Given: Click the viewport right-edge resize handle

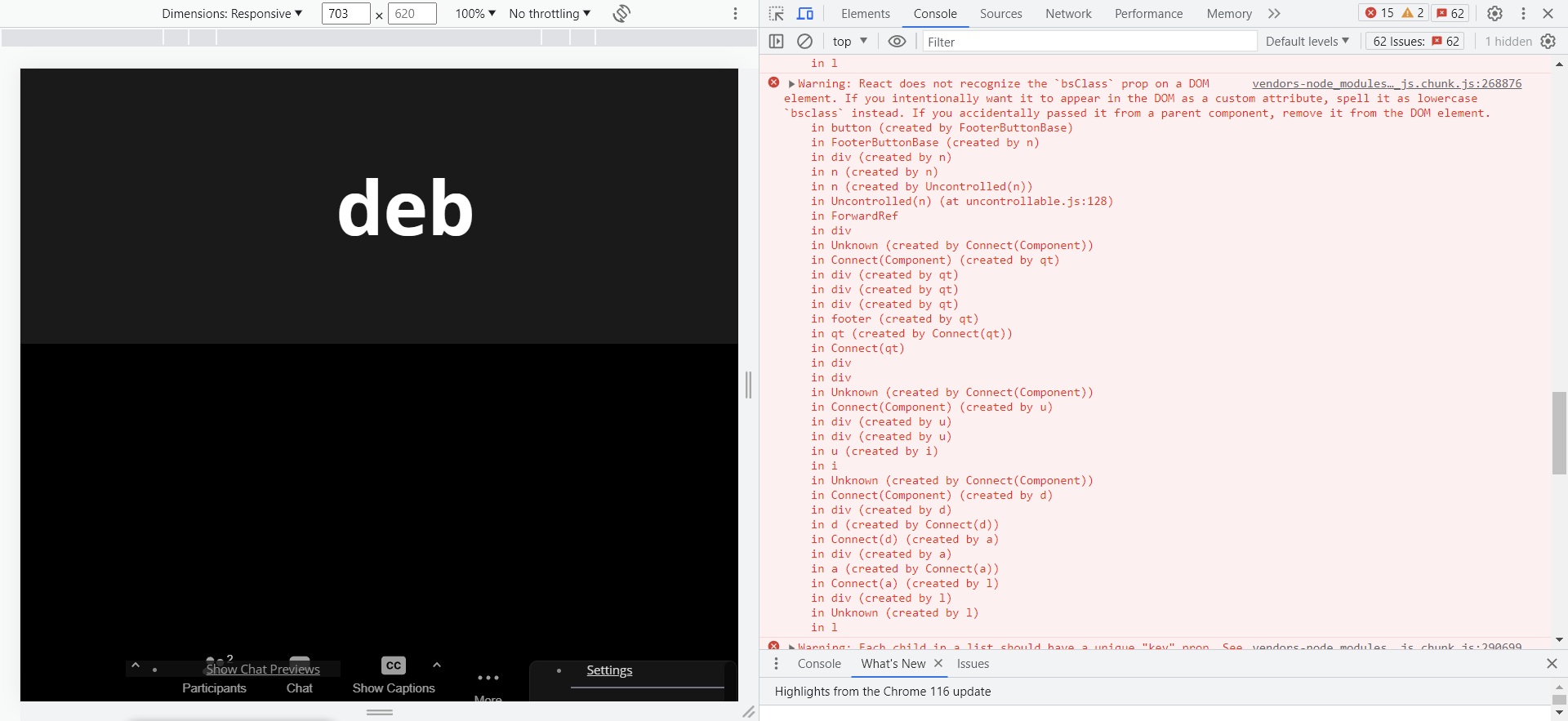Looking at the screenshot, I should click(748, 385).
